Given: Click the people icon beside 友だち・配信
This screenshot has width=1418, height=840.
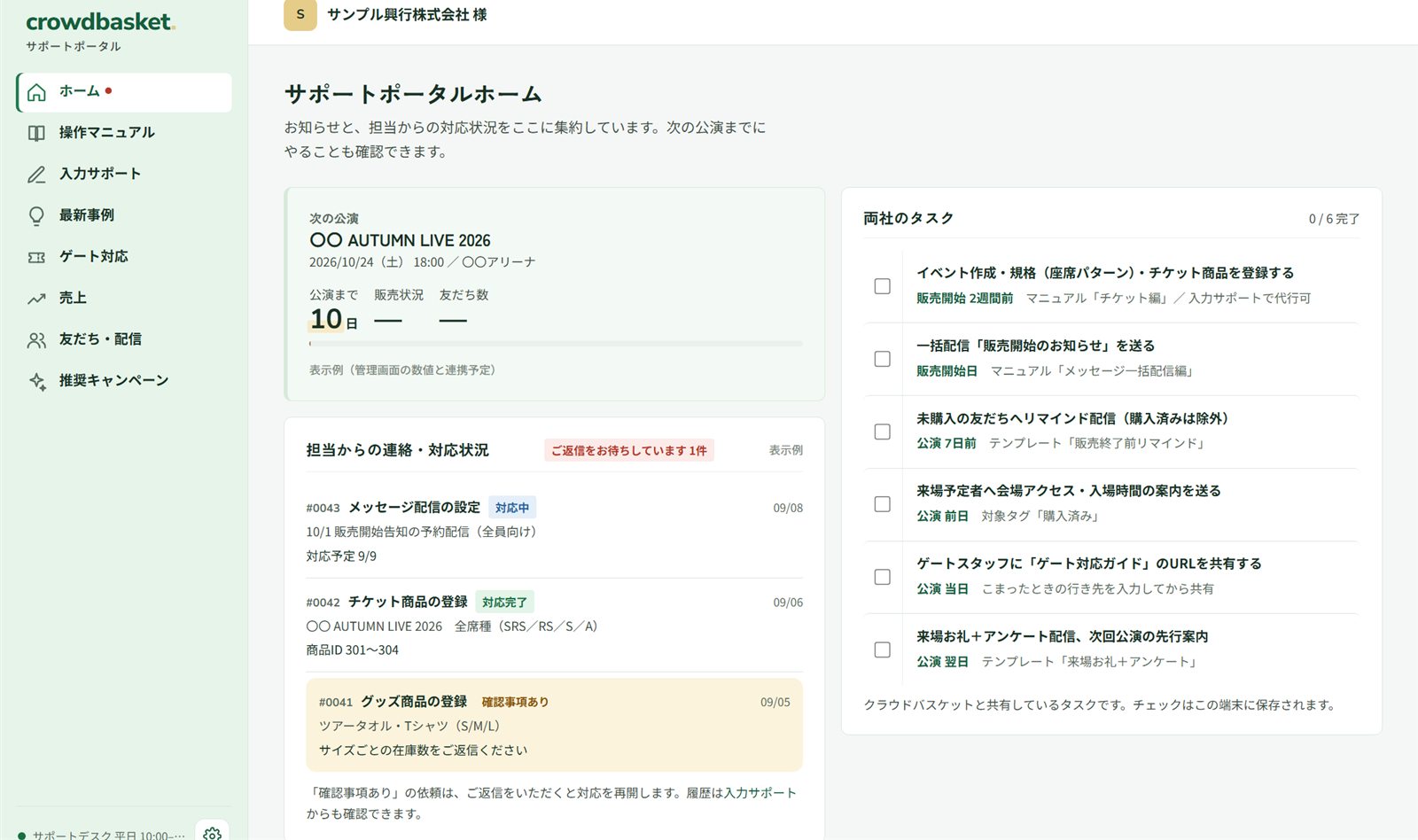Looking at the screenshot, I should tap(36, 339).
